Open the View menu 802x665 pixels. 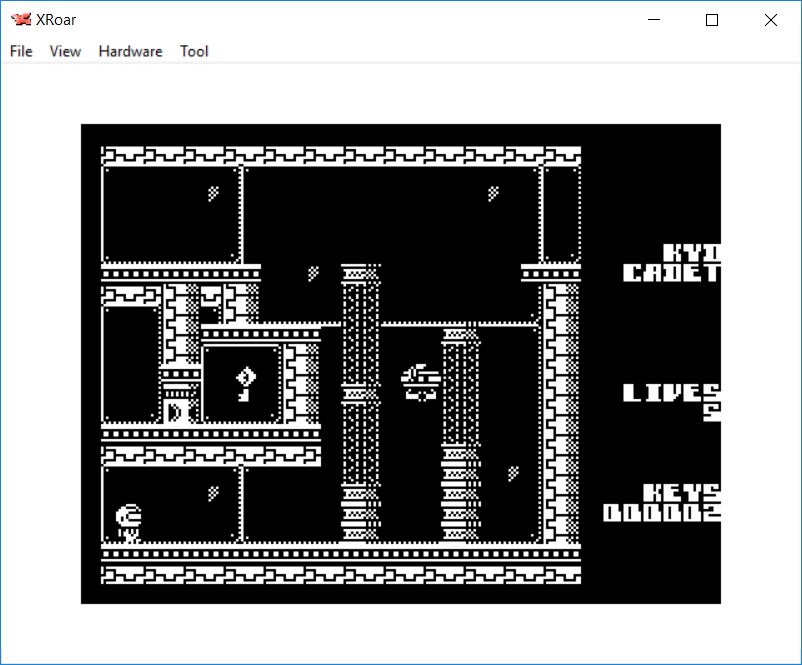(65, 51)
